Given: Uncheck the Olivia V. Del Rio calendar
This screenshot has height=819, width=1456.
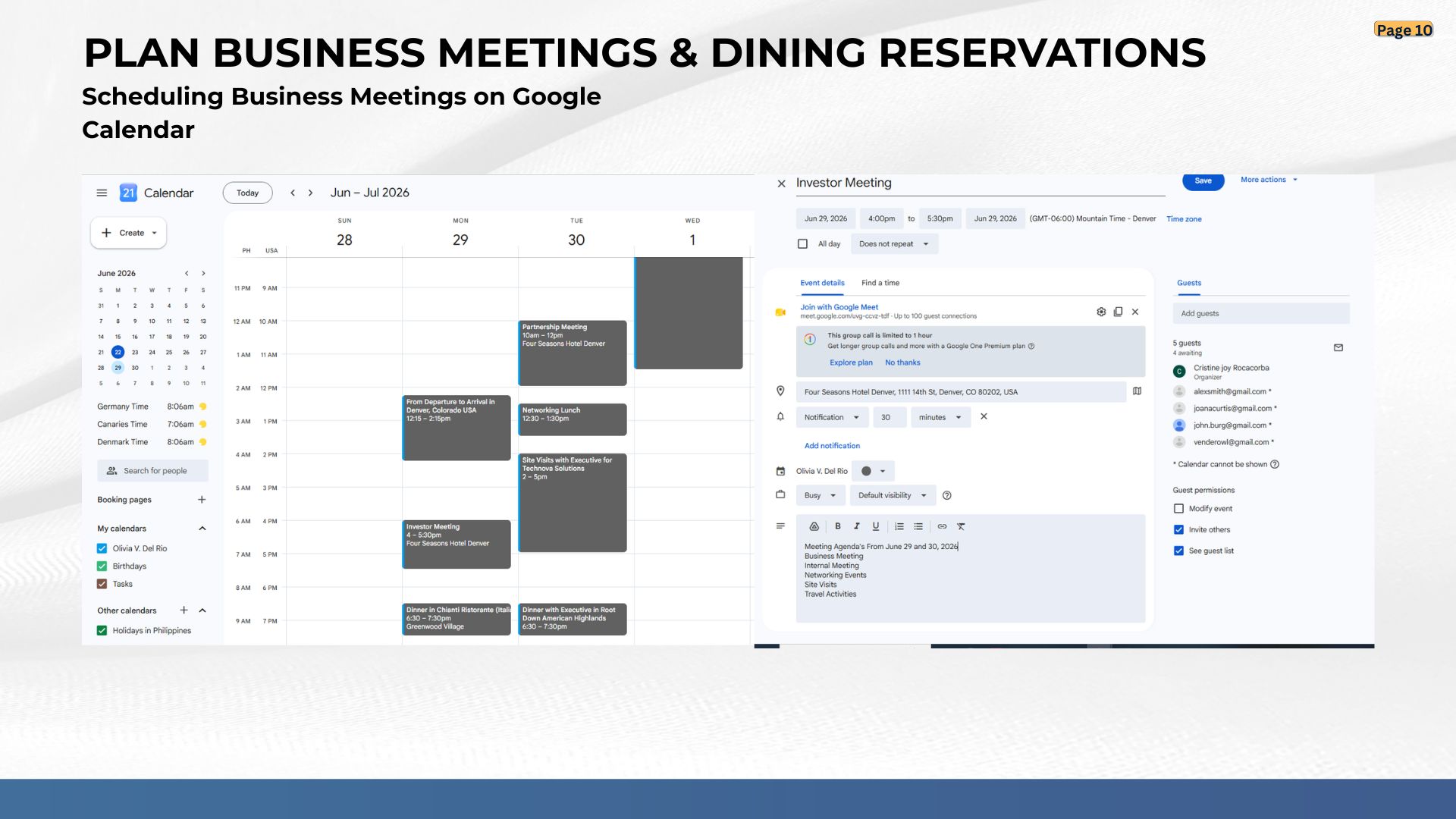Looking at the screenshot, I should coord(102,548).
